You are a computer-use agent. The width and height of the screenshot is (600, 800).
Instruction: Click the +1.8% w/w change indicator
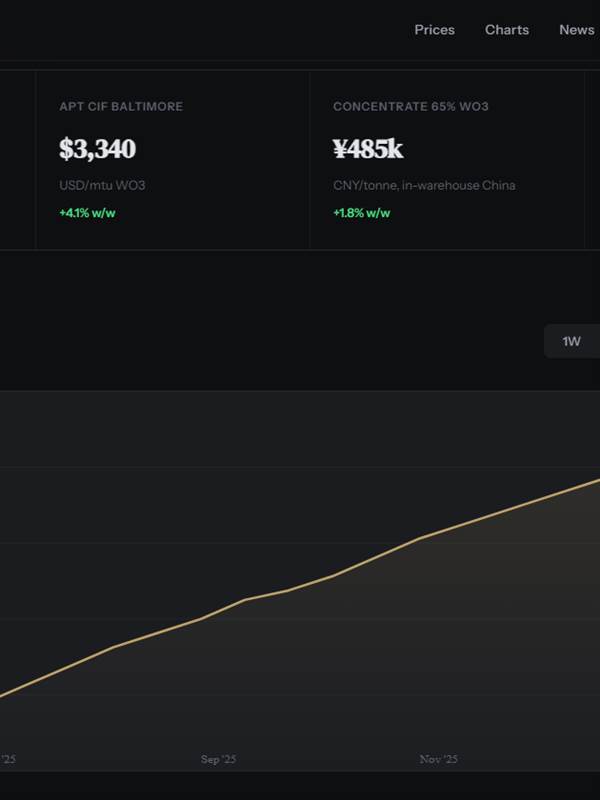click(361, 213)
